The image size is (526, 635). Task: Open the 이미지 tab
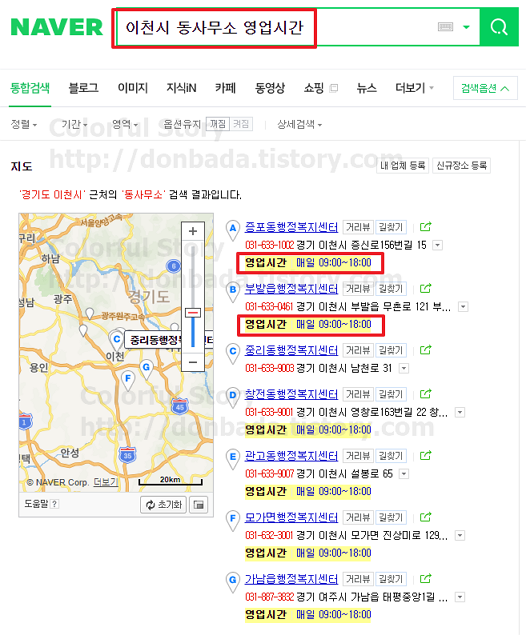point(132,88)
